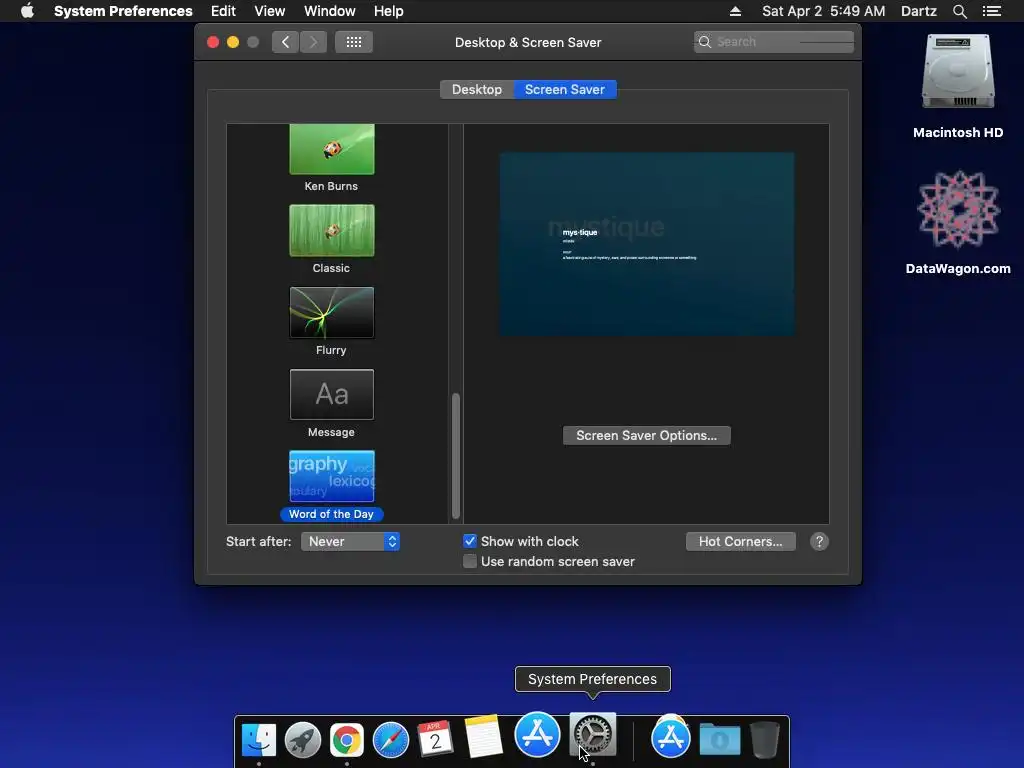Click the screen saver list scrollbar
The width and height of the screenshot is (1024, 768).
click(456, 455)
